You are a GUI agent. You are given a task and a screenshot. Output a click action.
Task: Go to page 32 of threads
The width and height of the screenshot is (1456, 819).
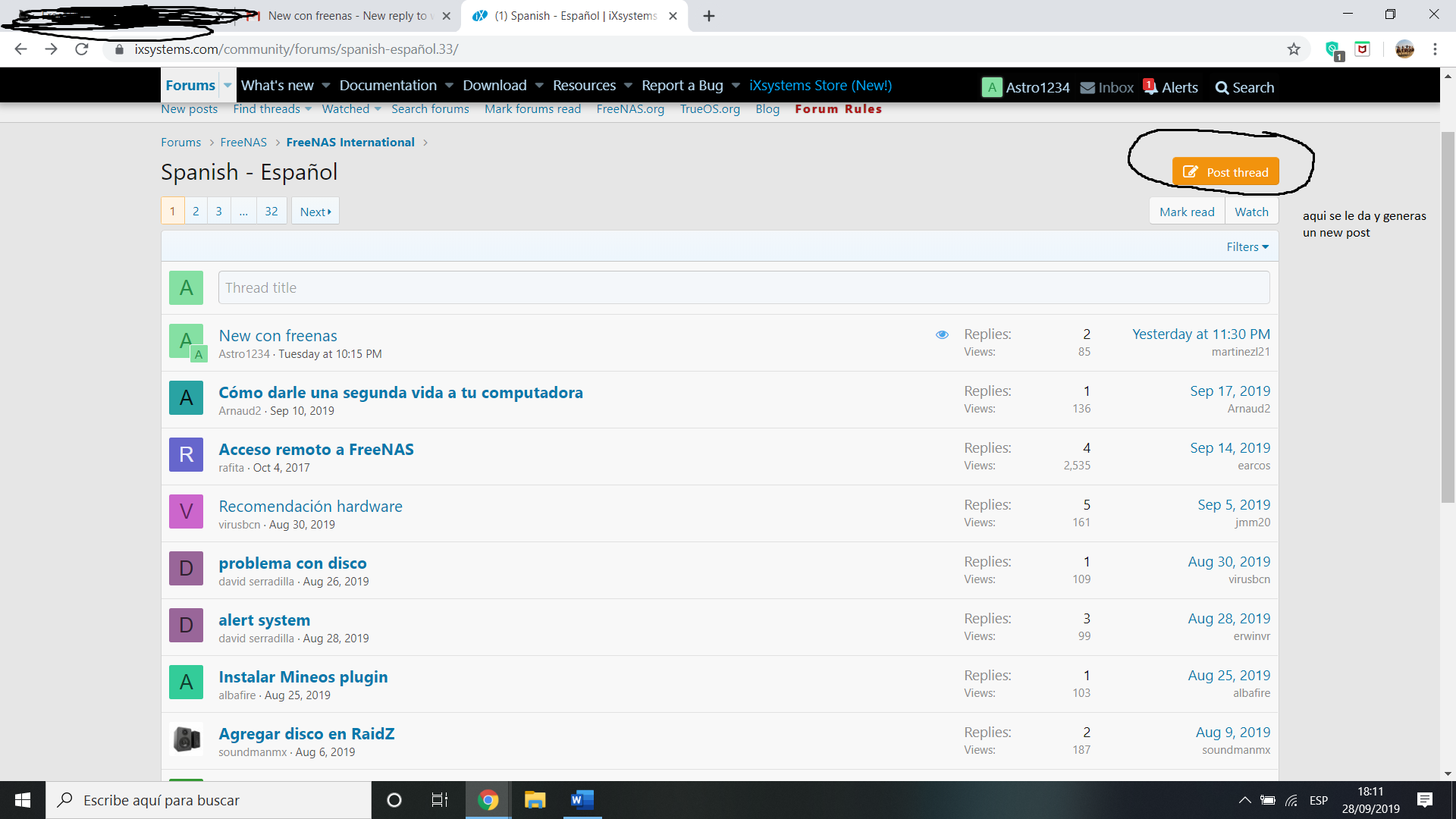271,212
